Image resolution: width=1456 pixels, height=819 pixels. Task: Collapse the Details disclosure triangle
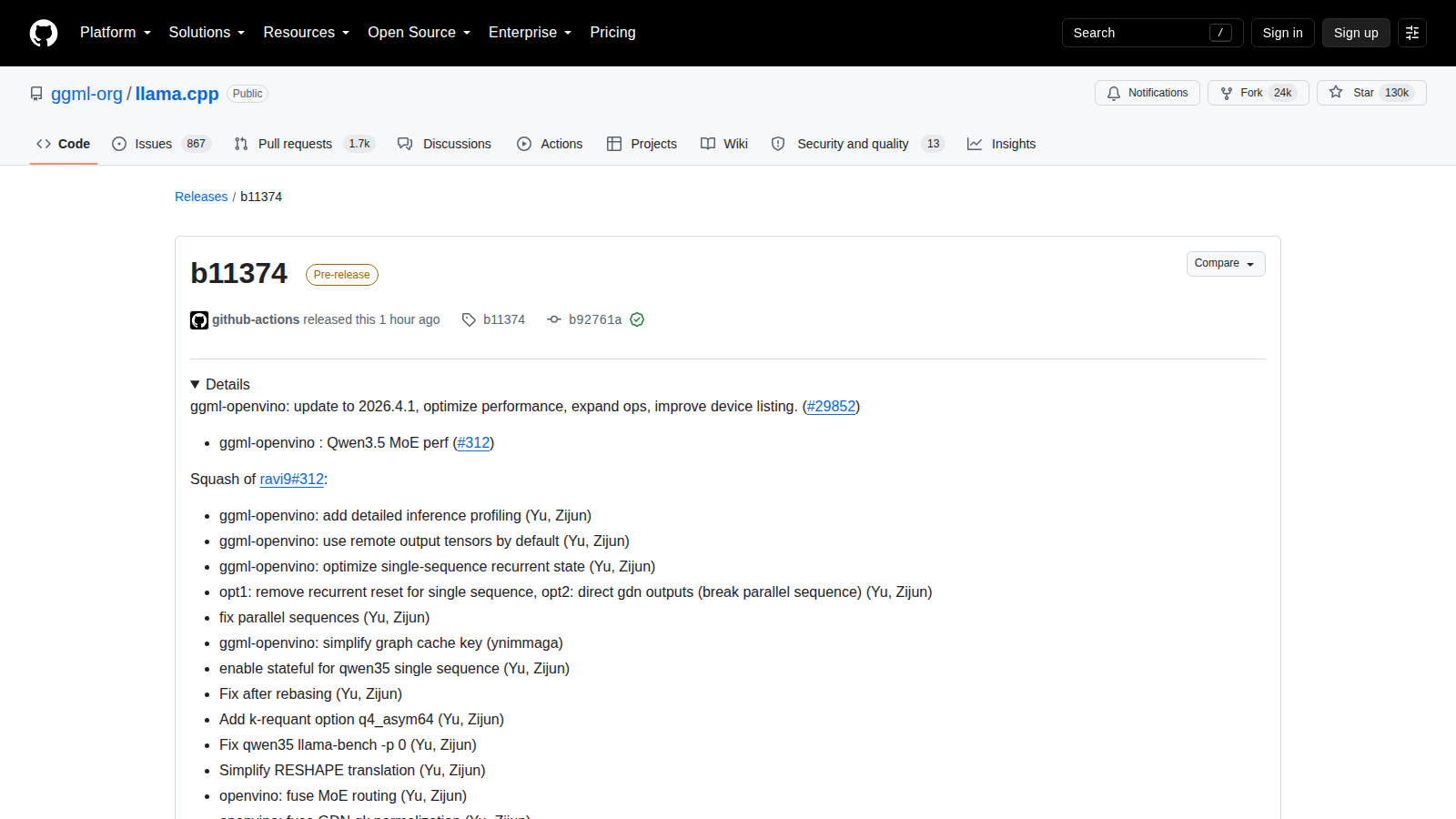pos(195,385)
